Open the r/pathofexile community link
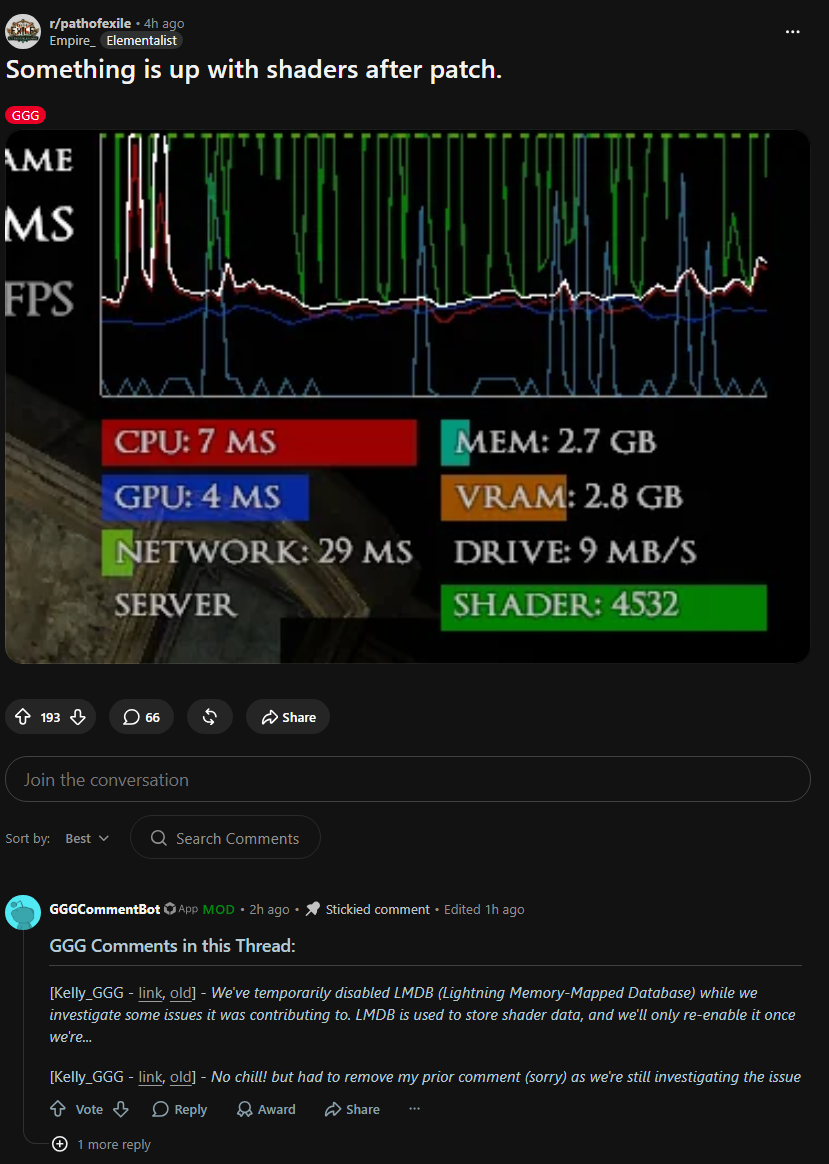 pos(90,24)
